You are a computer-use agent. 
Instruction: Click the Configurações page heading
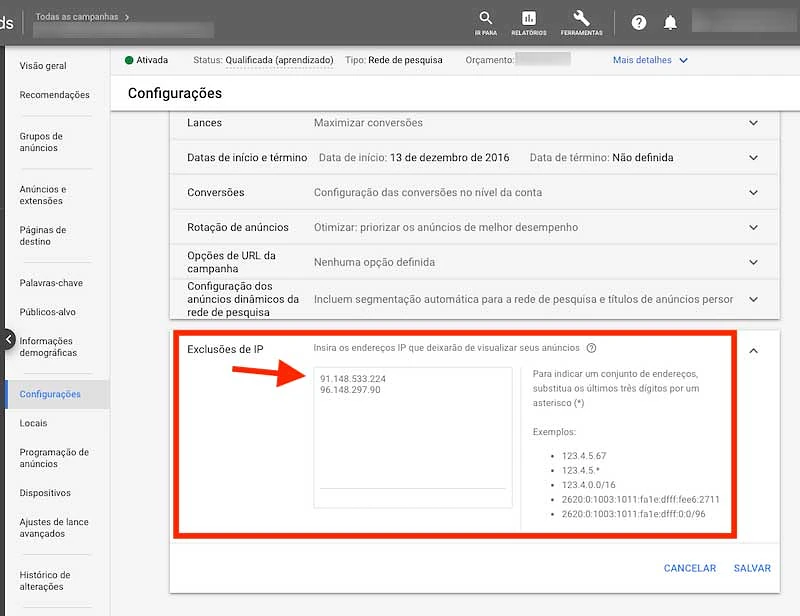click(x=174, y=93)
